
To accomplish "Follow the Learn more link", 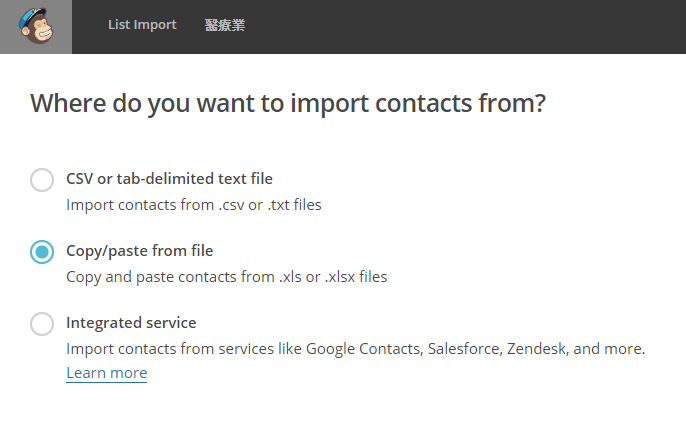I will point(107,373).
